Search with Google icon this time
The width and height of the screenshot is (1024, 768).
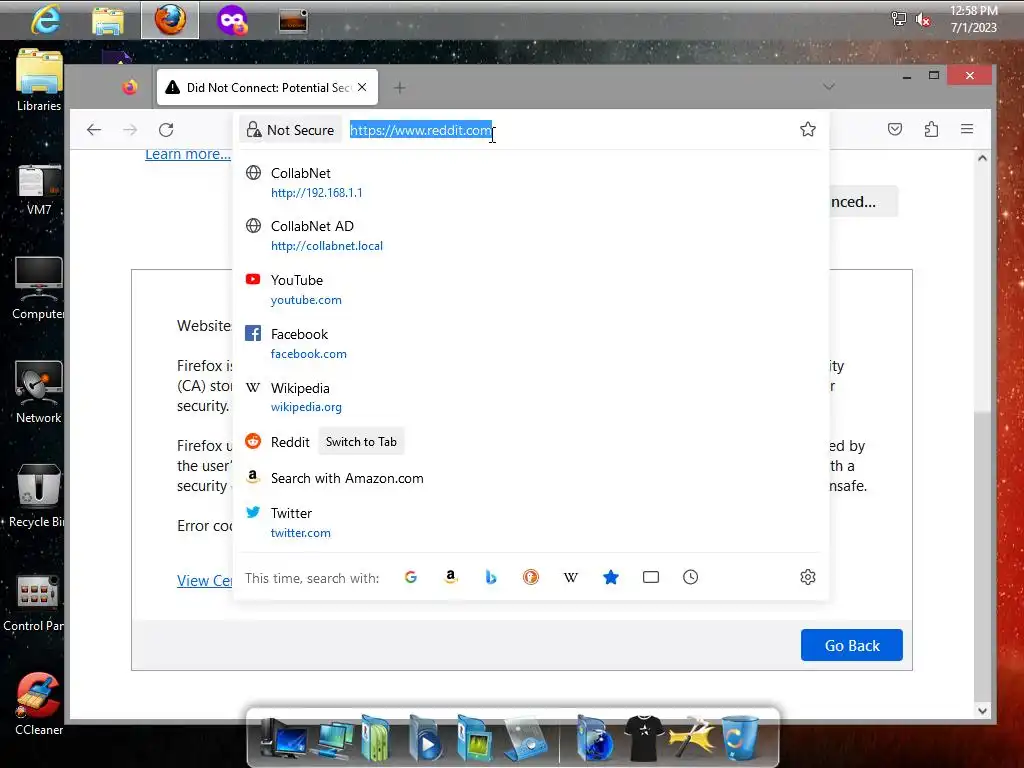coord(411,577)
